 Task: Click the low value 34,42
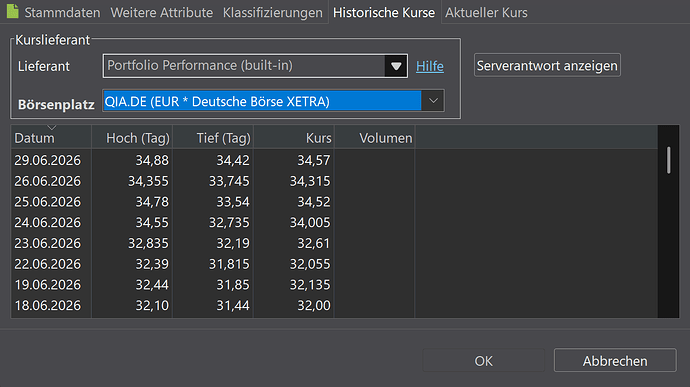coord(233,160)
